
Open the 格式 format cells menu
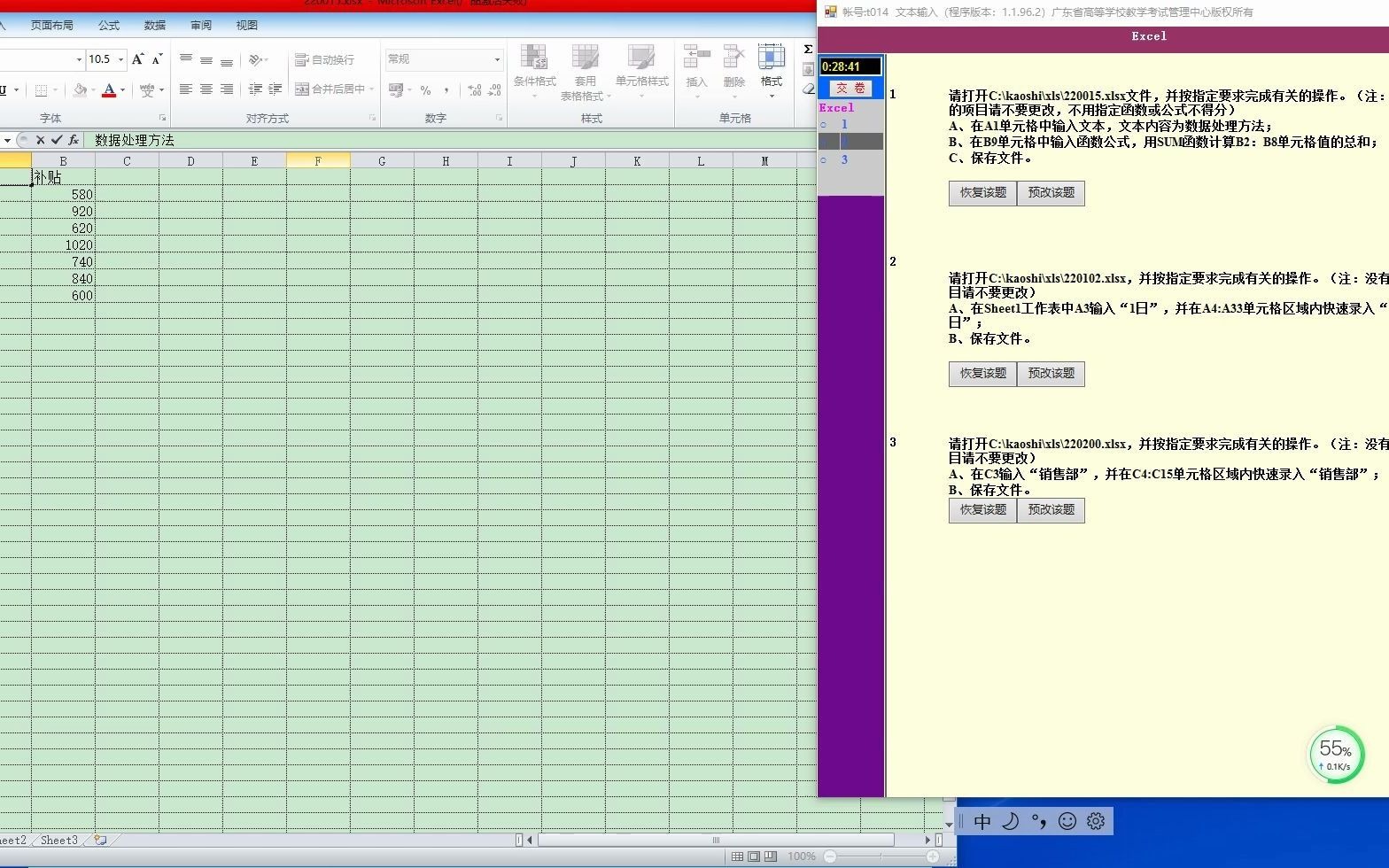point(772,70)
